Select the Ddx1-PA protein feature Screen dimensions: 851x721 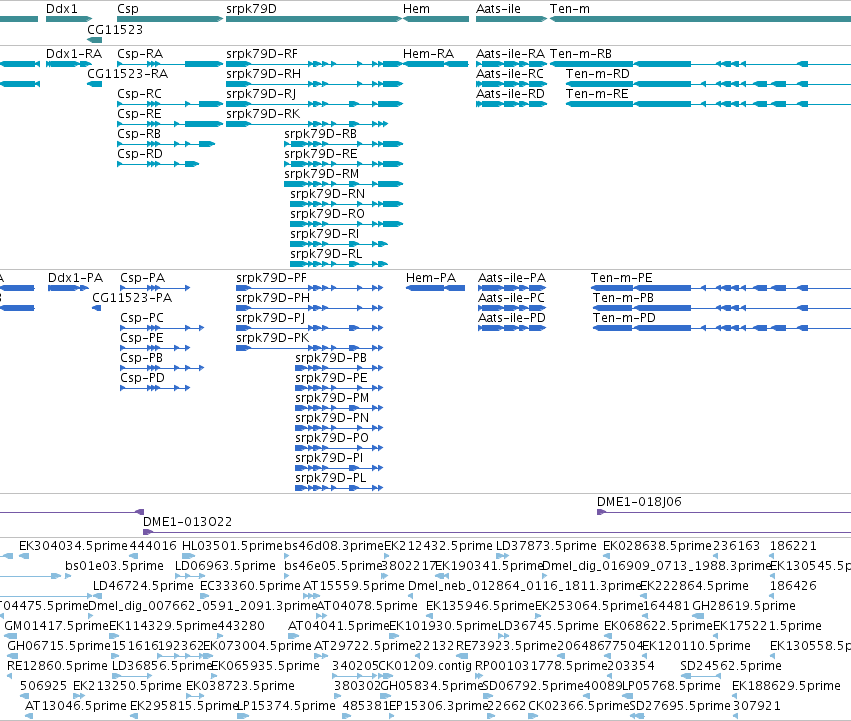pyautogui.click(x=68, y=288)
